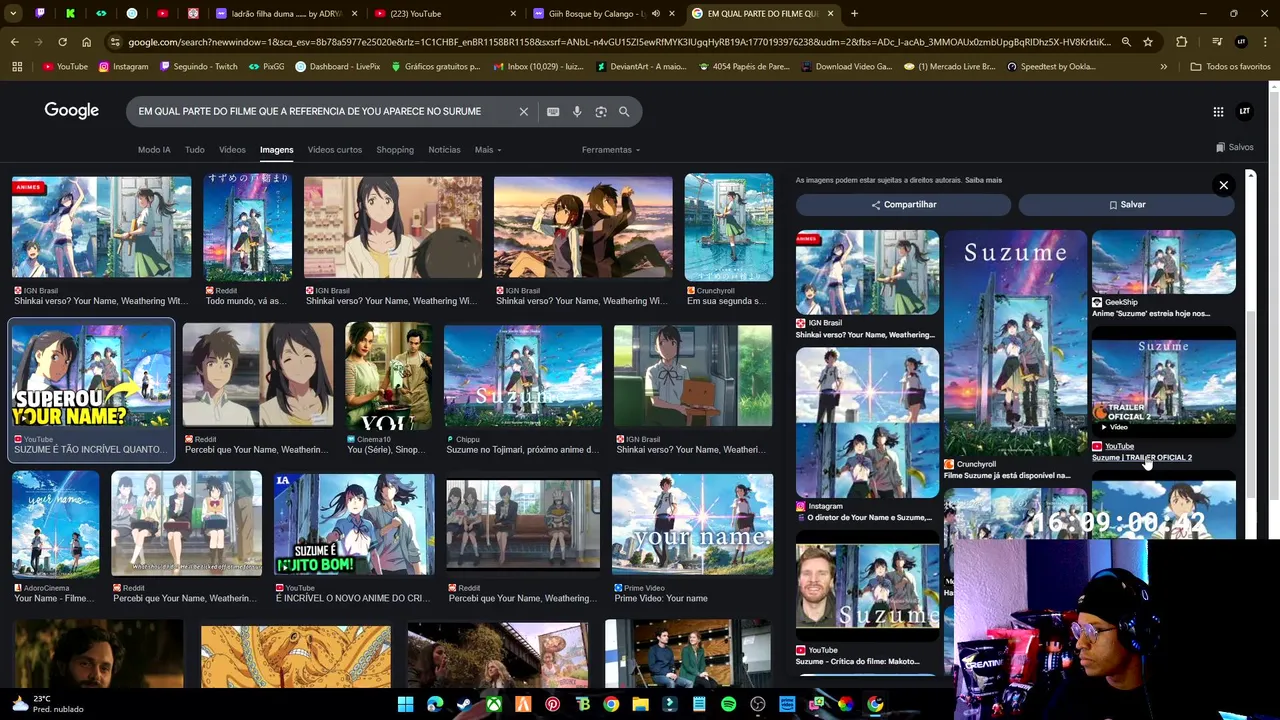Open the bookmarks apps grid shortcut
Image resolution: width=1280 pixels, height=720 pixels.
click(x=17, y=67)
